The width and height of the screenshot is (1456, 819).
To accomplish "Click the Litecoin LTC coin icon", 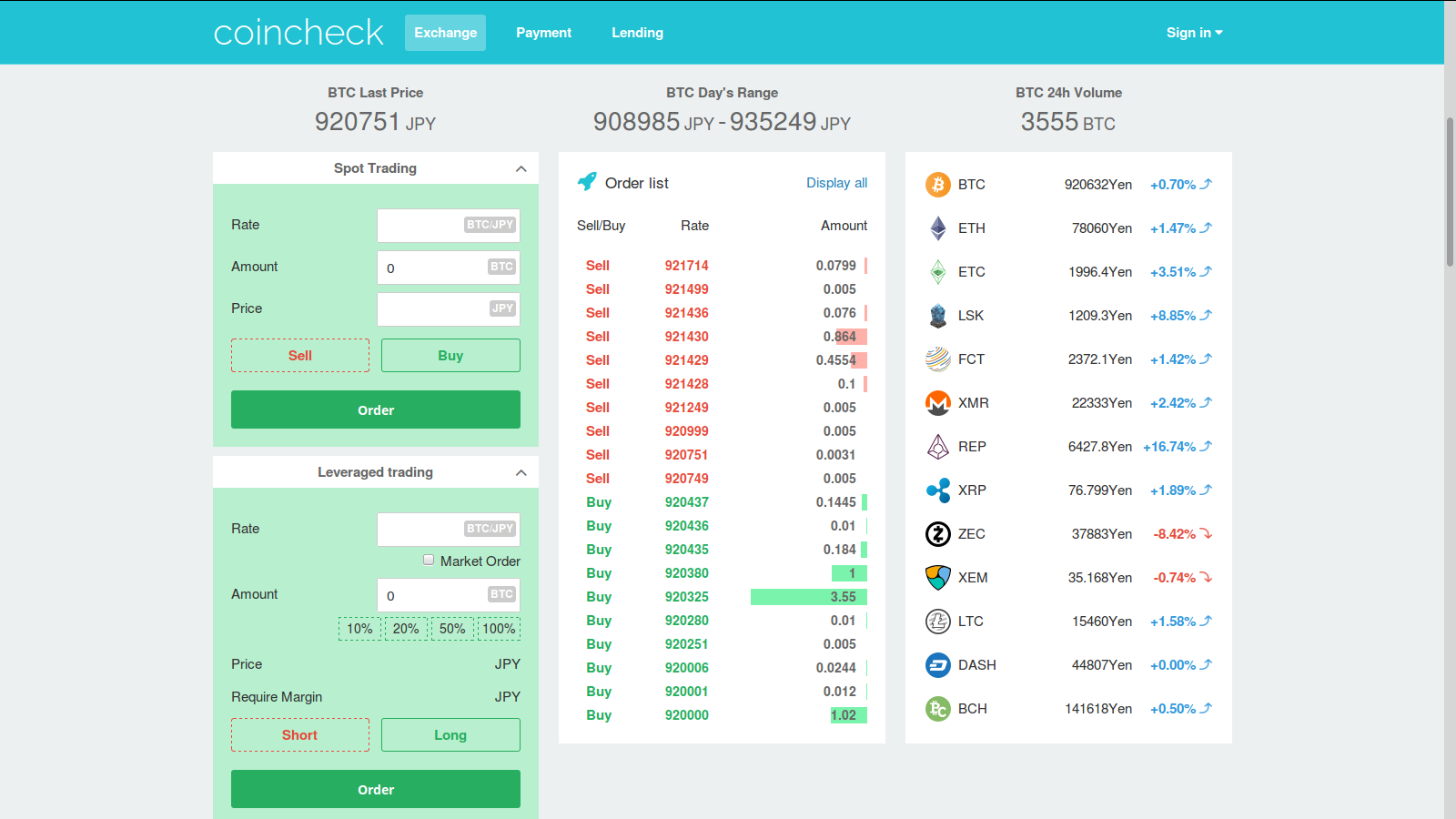I will pos(937,622).
